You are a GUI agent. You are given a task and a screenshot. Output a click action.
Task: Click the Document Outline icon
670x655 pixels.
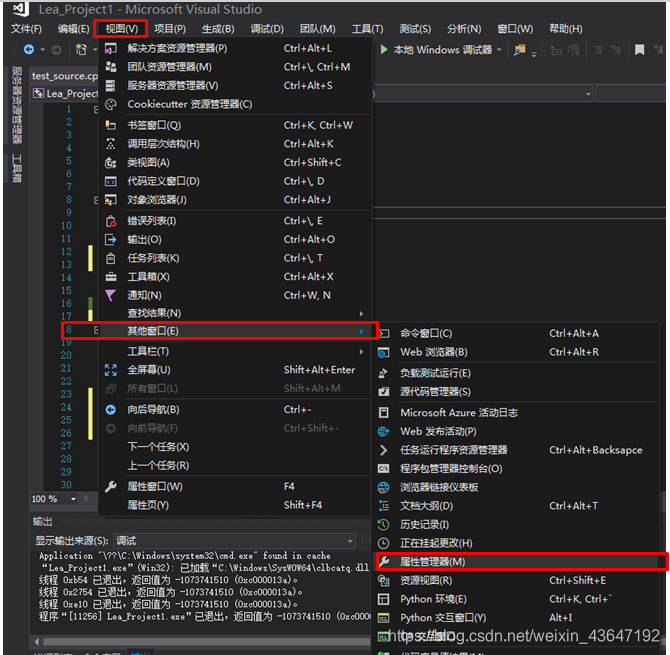click(x=384, y=506)
